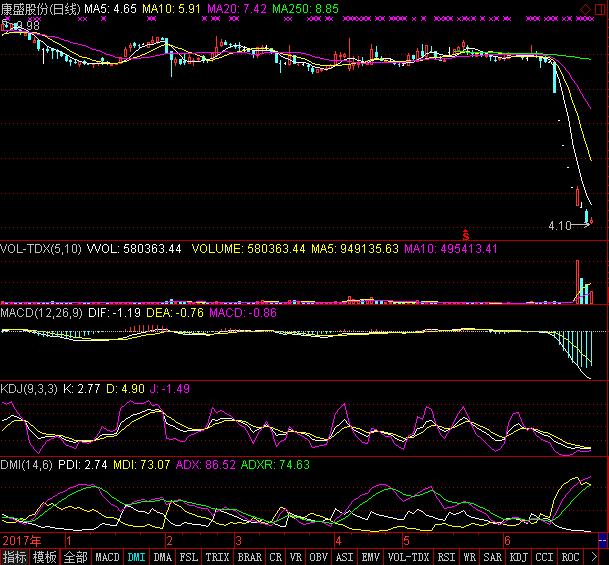Click the tallest red volume bar
The image size is (609, 565).
[x=577, y=282]
